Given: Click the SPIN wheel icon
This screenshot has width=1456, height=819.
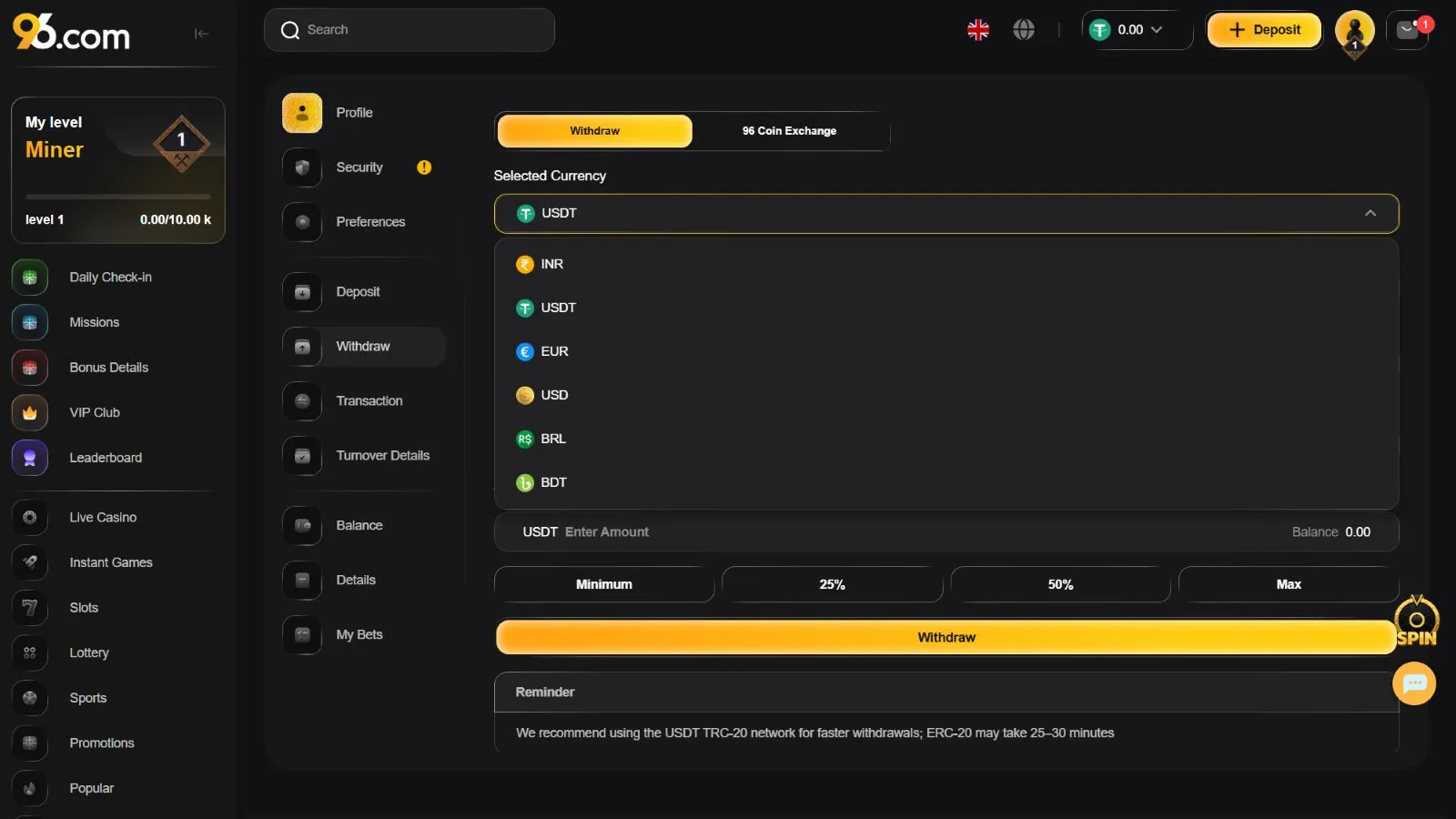Looking at the screenshot, I should coord(1416,622).
